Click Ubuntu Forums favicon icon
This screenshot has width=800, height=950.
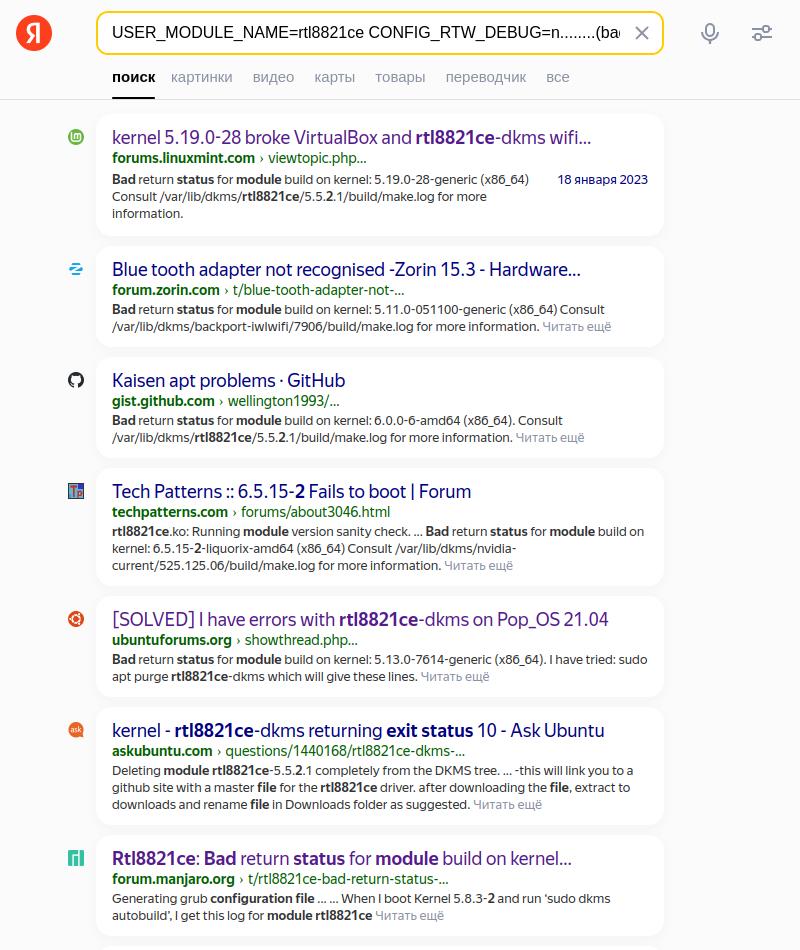76,619
